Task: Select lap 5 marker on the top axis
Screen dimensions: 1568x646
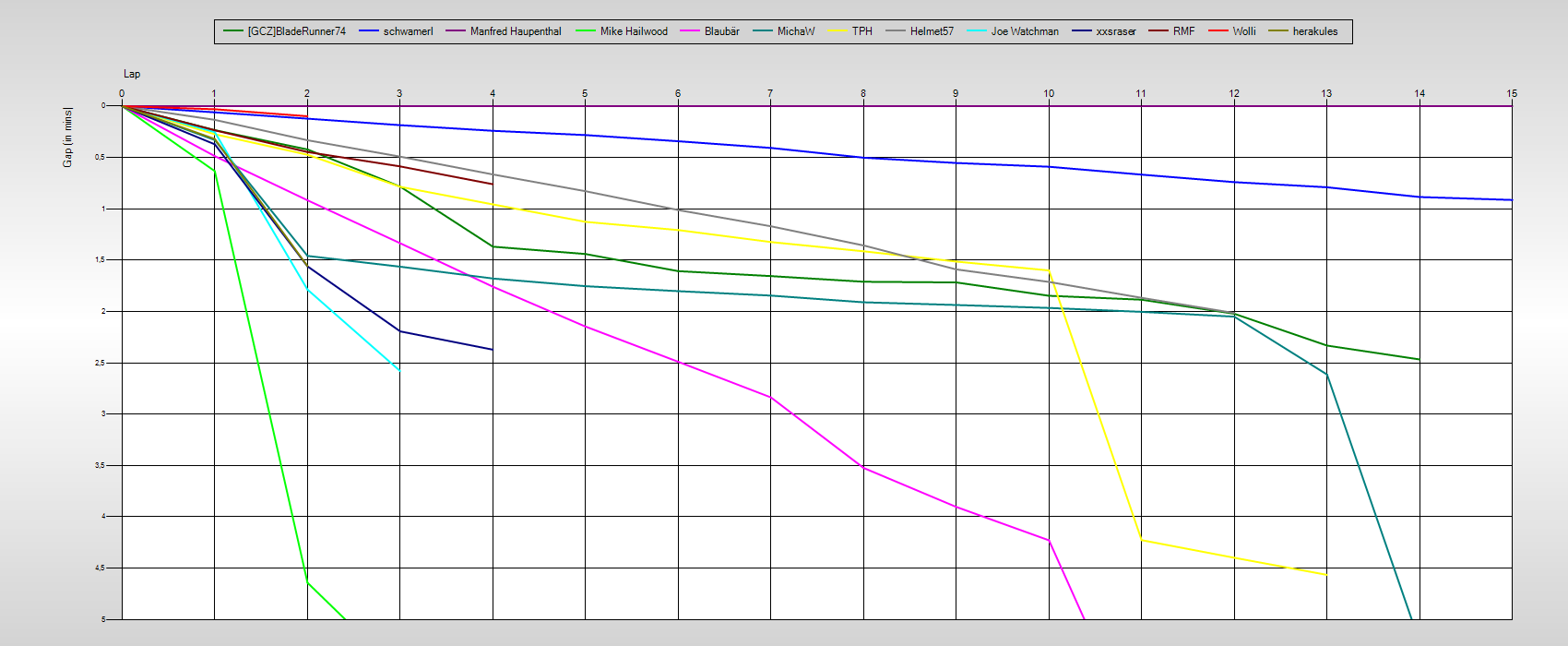Action: tap(585, 93)
